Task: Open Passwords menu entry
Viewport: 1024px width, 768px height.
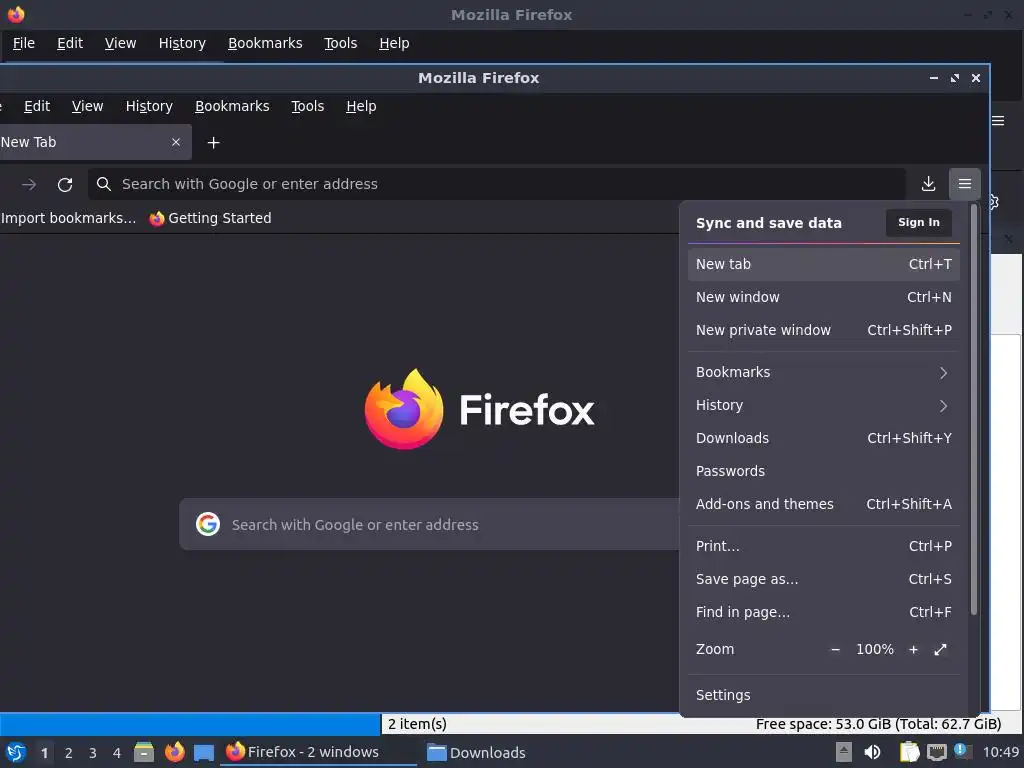Action: coord(824,471)
